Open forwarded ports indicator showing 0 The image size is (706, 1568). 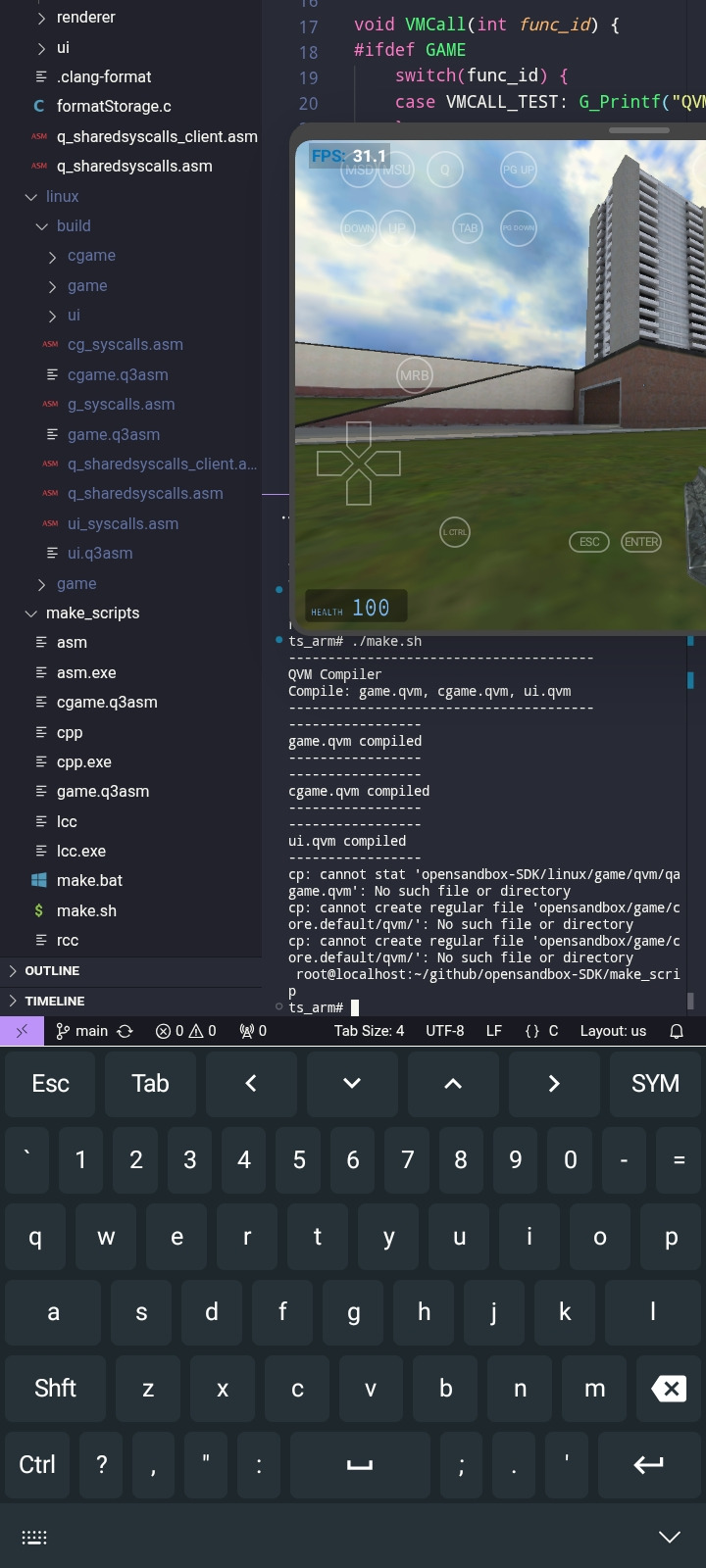(253, 1031)
